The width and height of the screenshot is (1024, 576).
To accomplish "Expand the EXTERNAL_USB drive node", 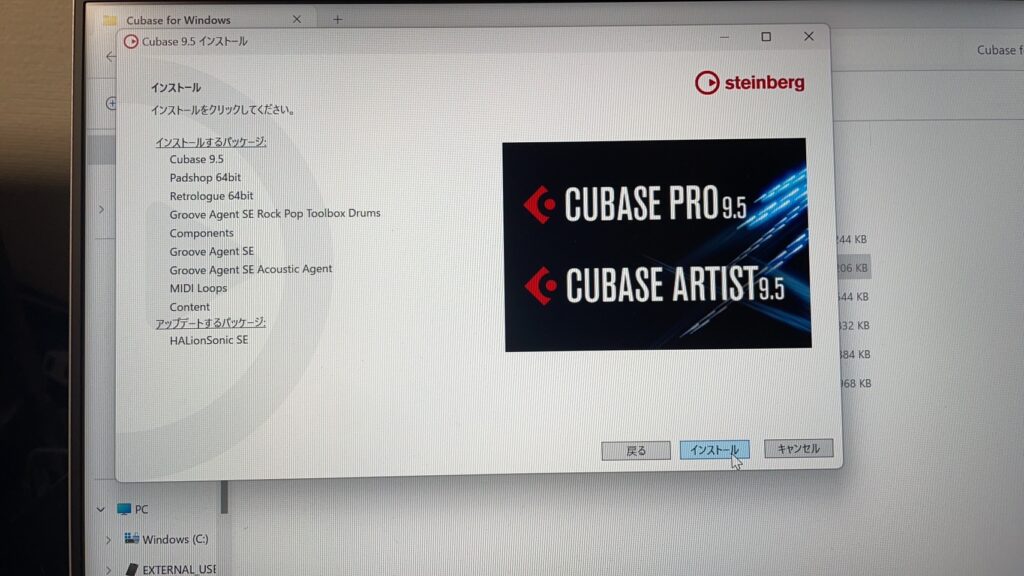I will pos(108,569).
